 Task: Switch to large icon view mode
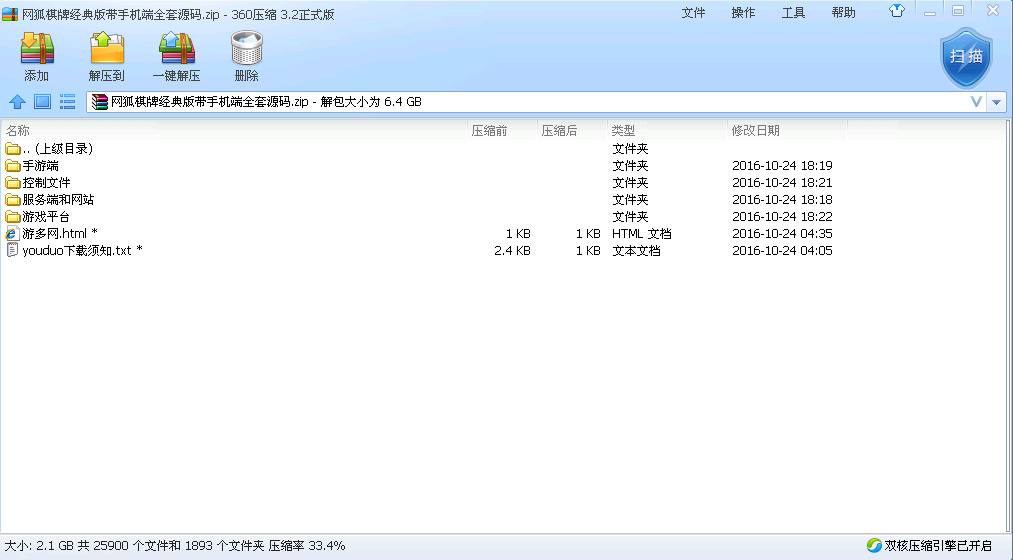click(42, 101)
